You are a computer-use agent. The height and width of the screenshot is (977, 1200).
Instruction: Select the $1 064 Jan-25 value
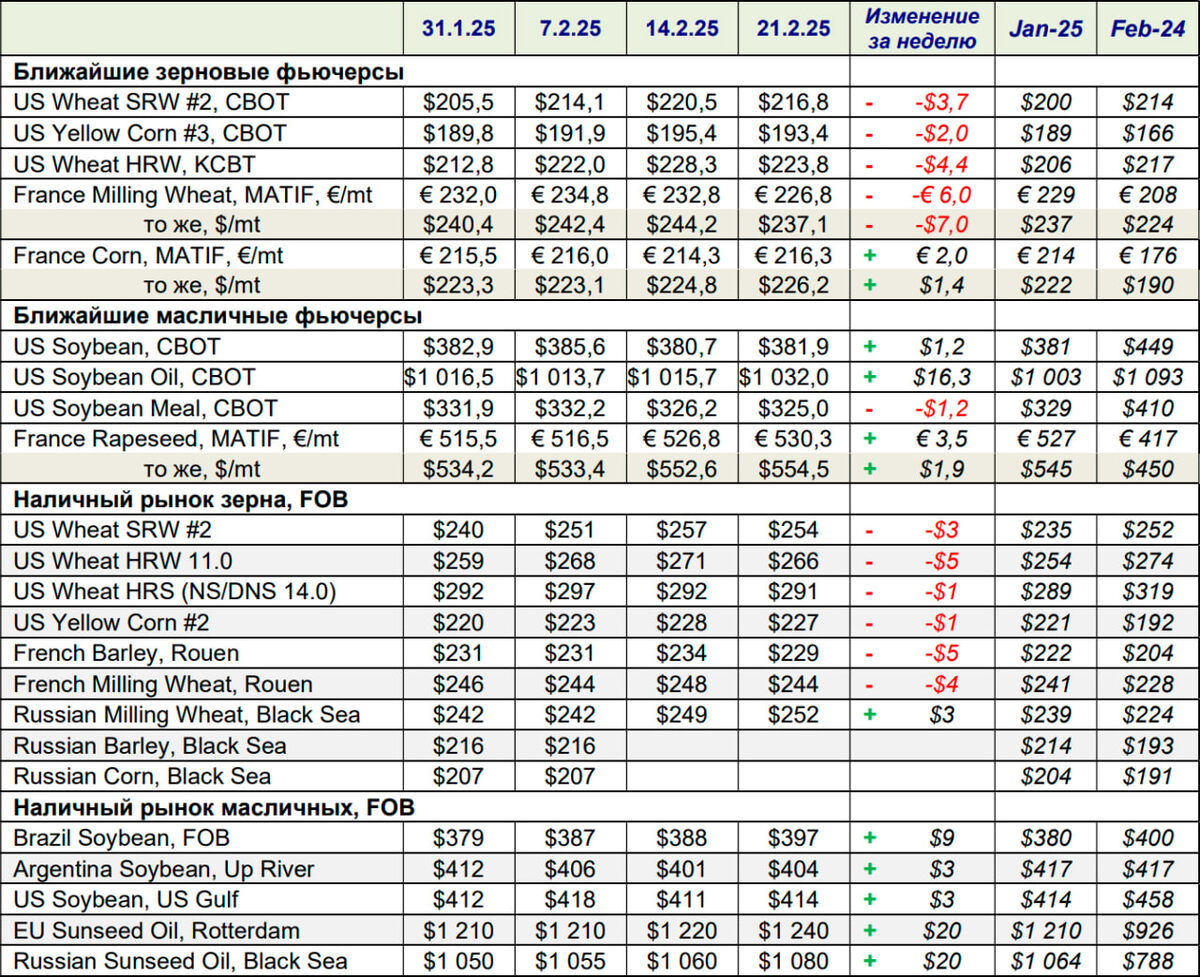click(x=1045, y=961)
